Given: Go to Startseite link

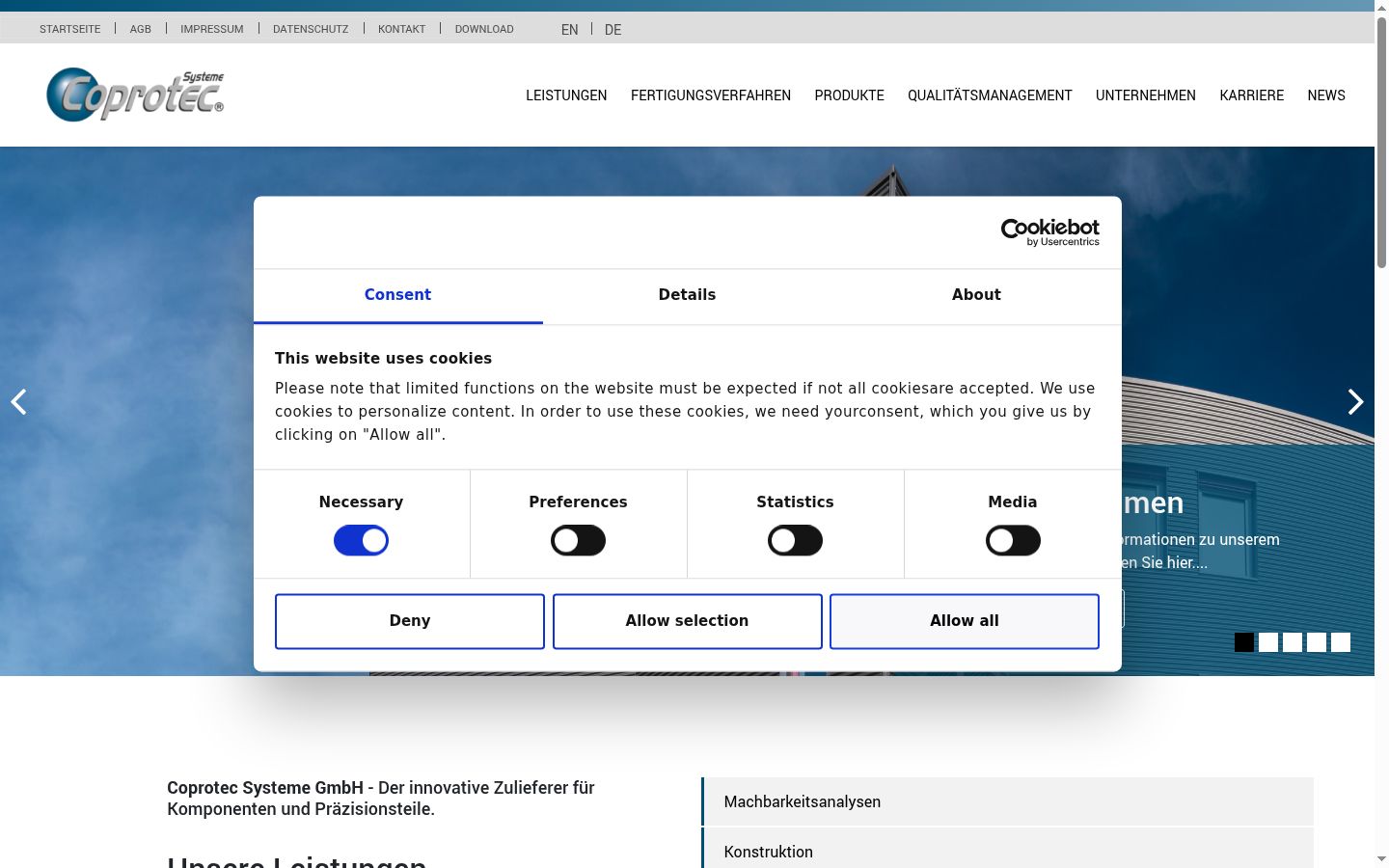Looking at the screenshot, I should coord(69,29).
